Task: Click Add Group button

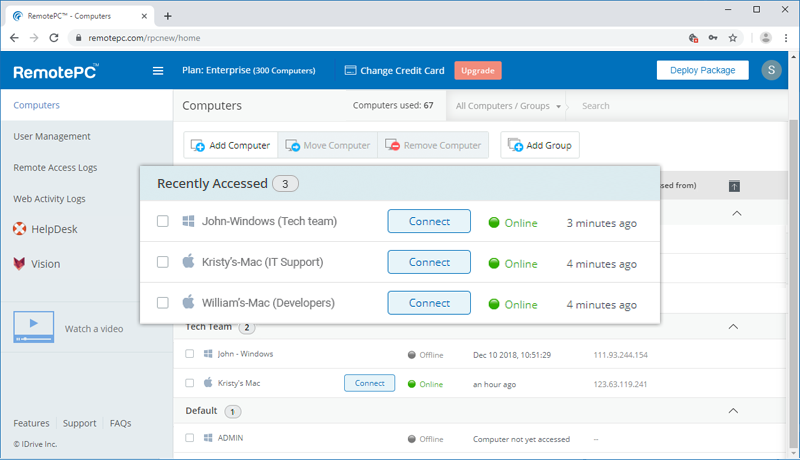Action: click(540, 145)
